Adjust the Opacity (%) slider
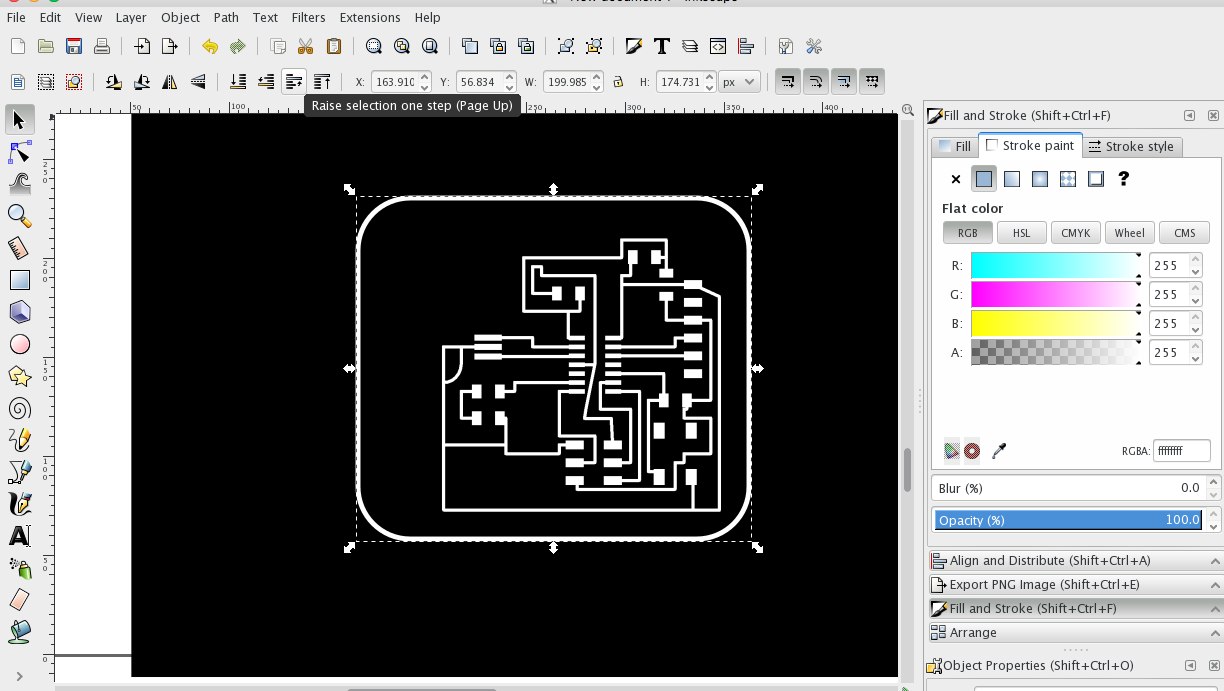Screen dimensions: 1224x691 click(1068, 520)
